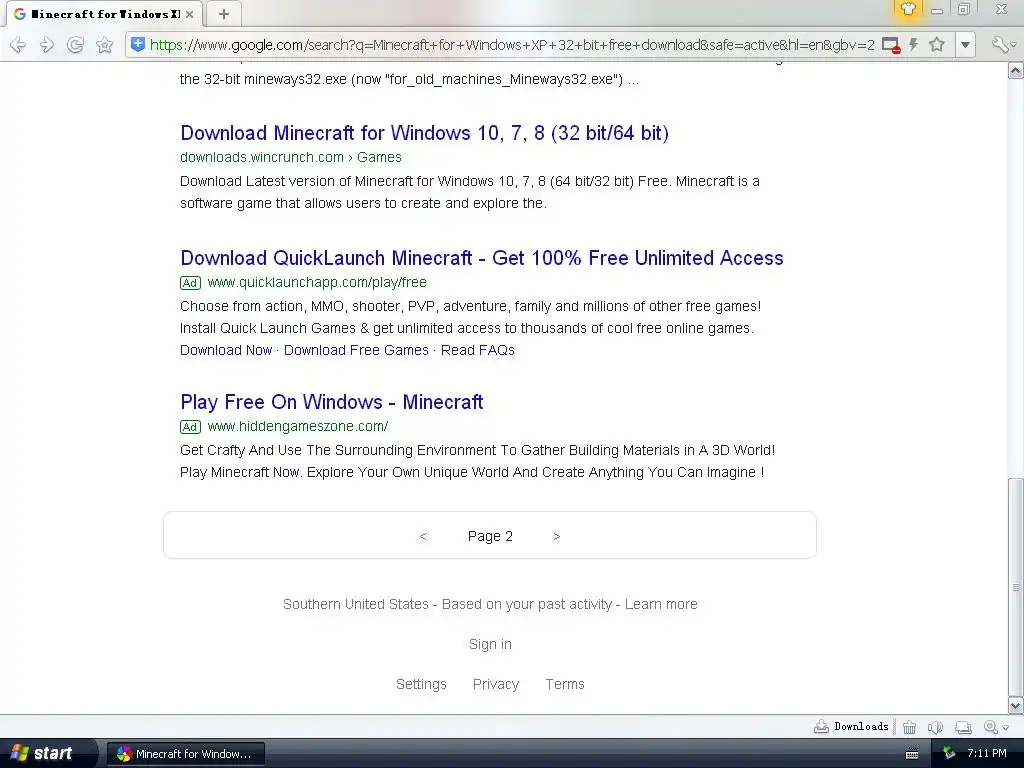Click the scrollbar down arrow
Viewport: 1024px width, 768px height.
[1016, 705]
